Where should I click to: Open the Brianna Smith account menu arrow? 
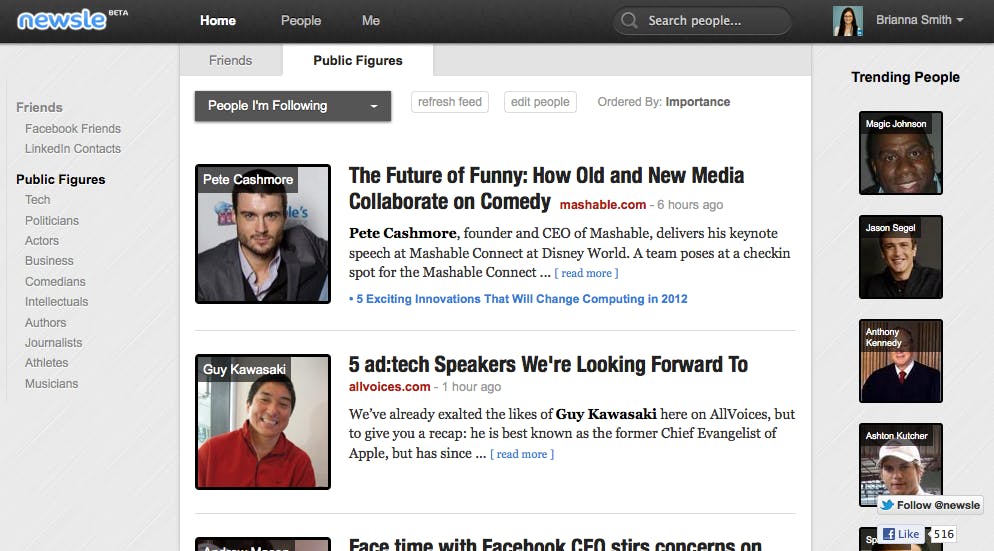pos(960,20)
